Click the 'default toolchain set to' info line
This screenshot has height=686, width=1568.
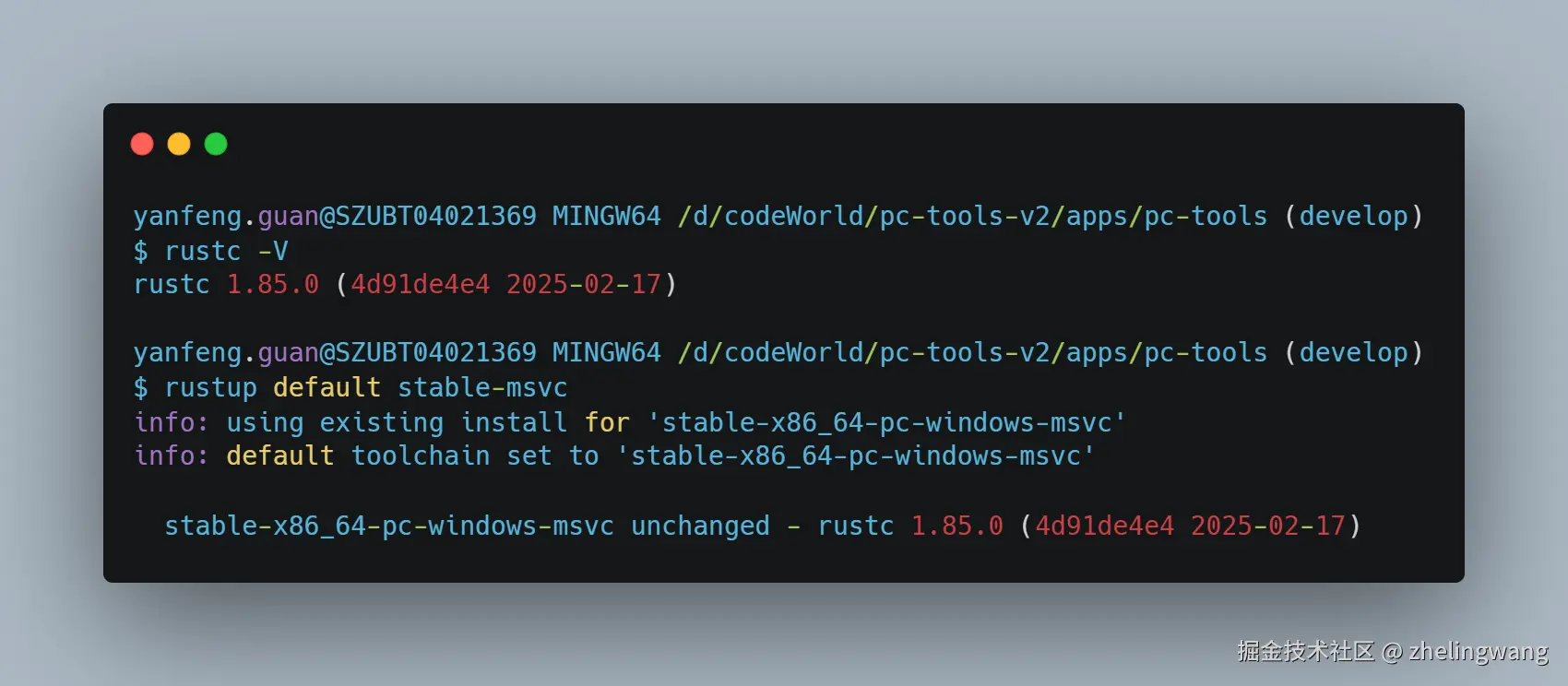[x=614, y=455]
